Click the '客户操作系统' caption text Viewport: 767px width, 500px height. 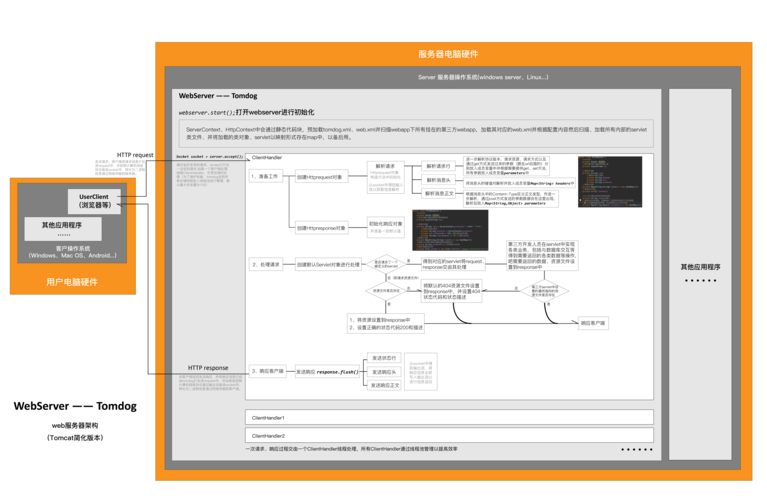72,249
